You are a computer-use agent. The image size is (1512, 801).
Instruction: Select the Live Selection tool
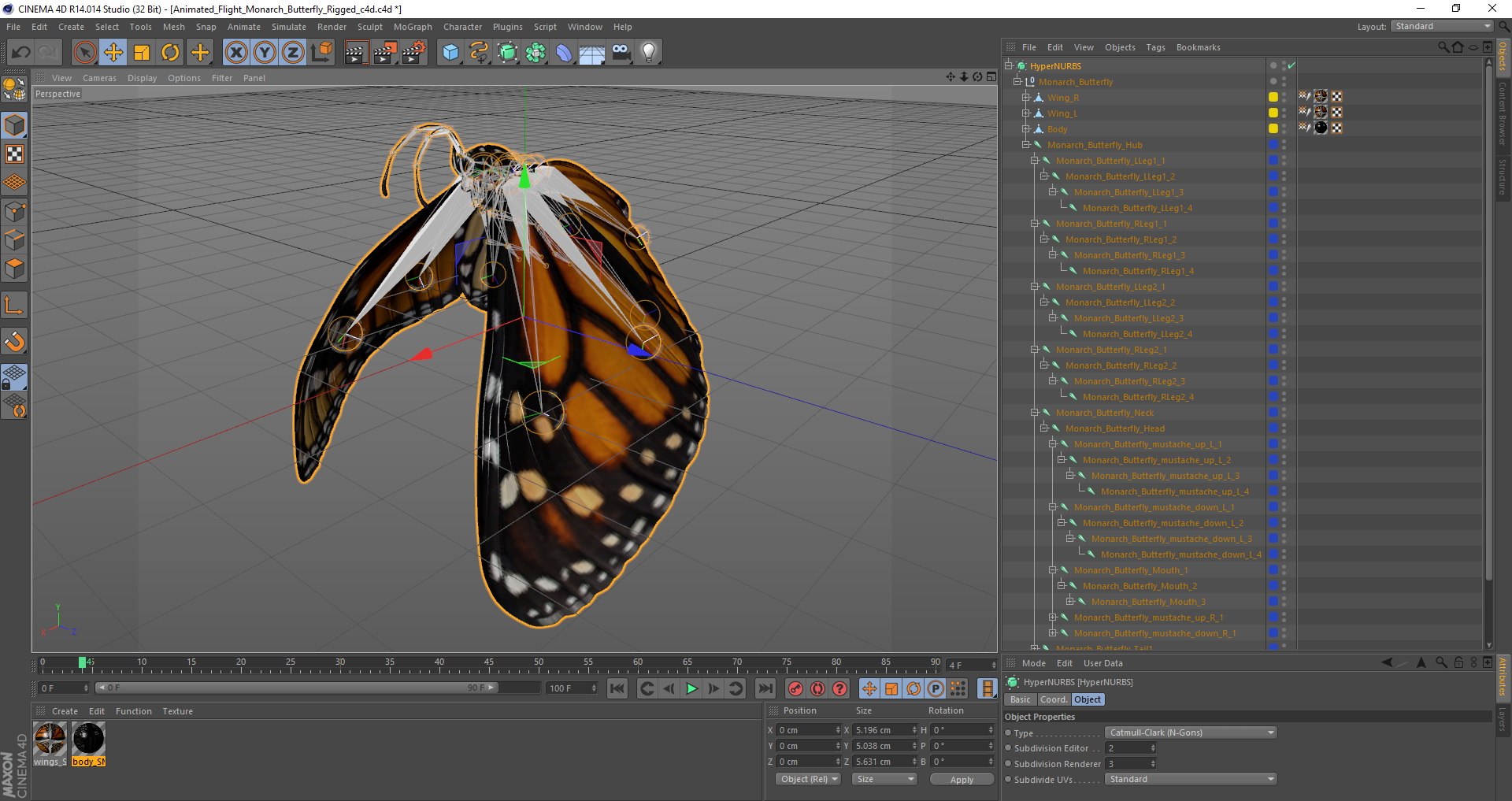coord(85,53)
